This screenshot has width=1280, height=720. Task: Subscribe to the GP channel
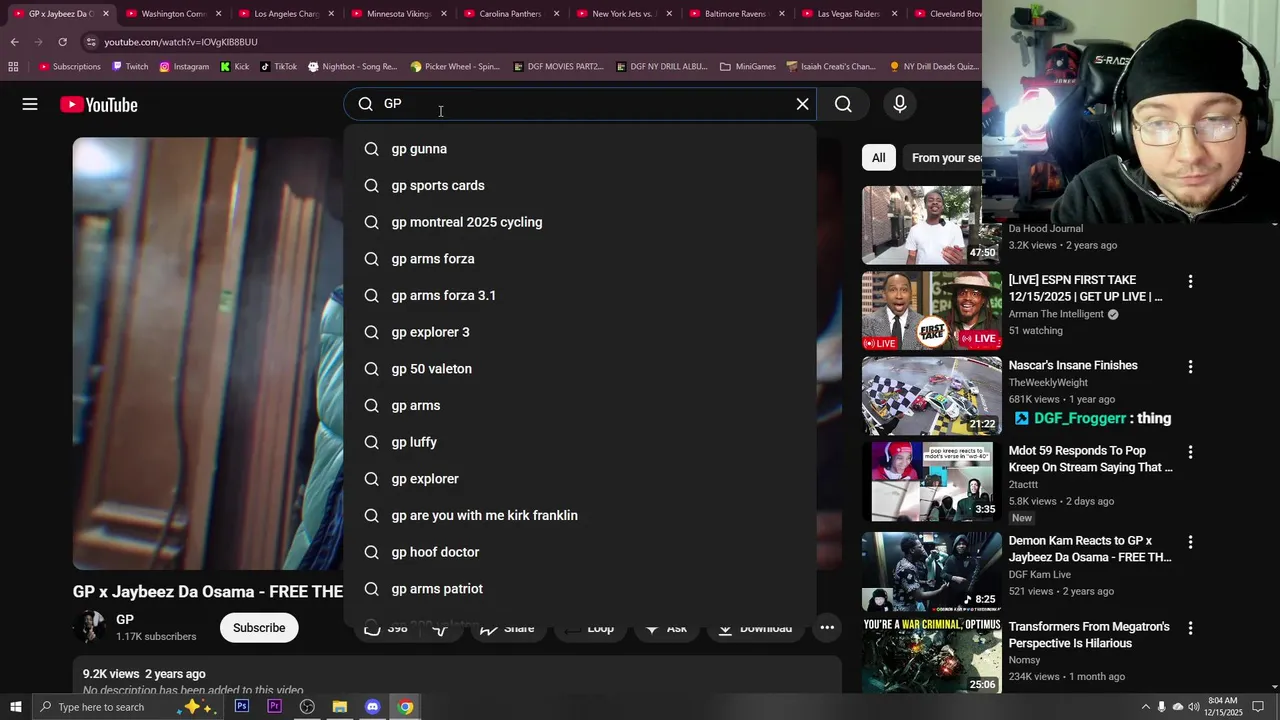pyautogui.click(x=259, y=628)
